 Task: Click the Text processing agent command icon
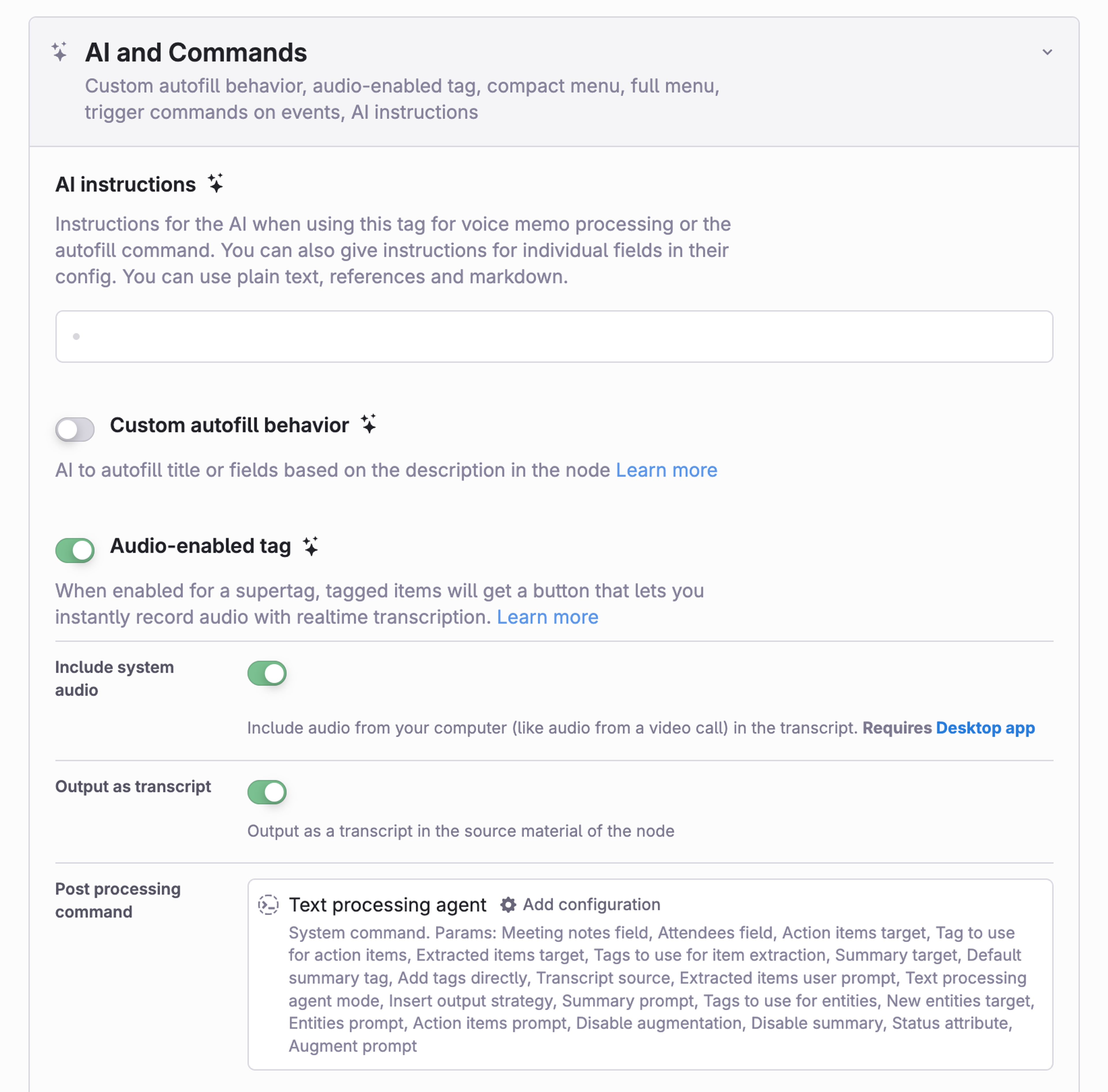coord(268,904)
